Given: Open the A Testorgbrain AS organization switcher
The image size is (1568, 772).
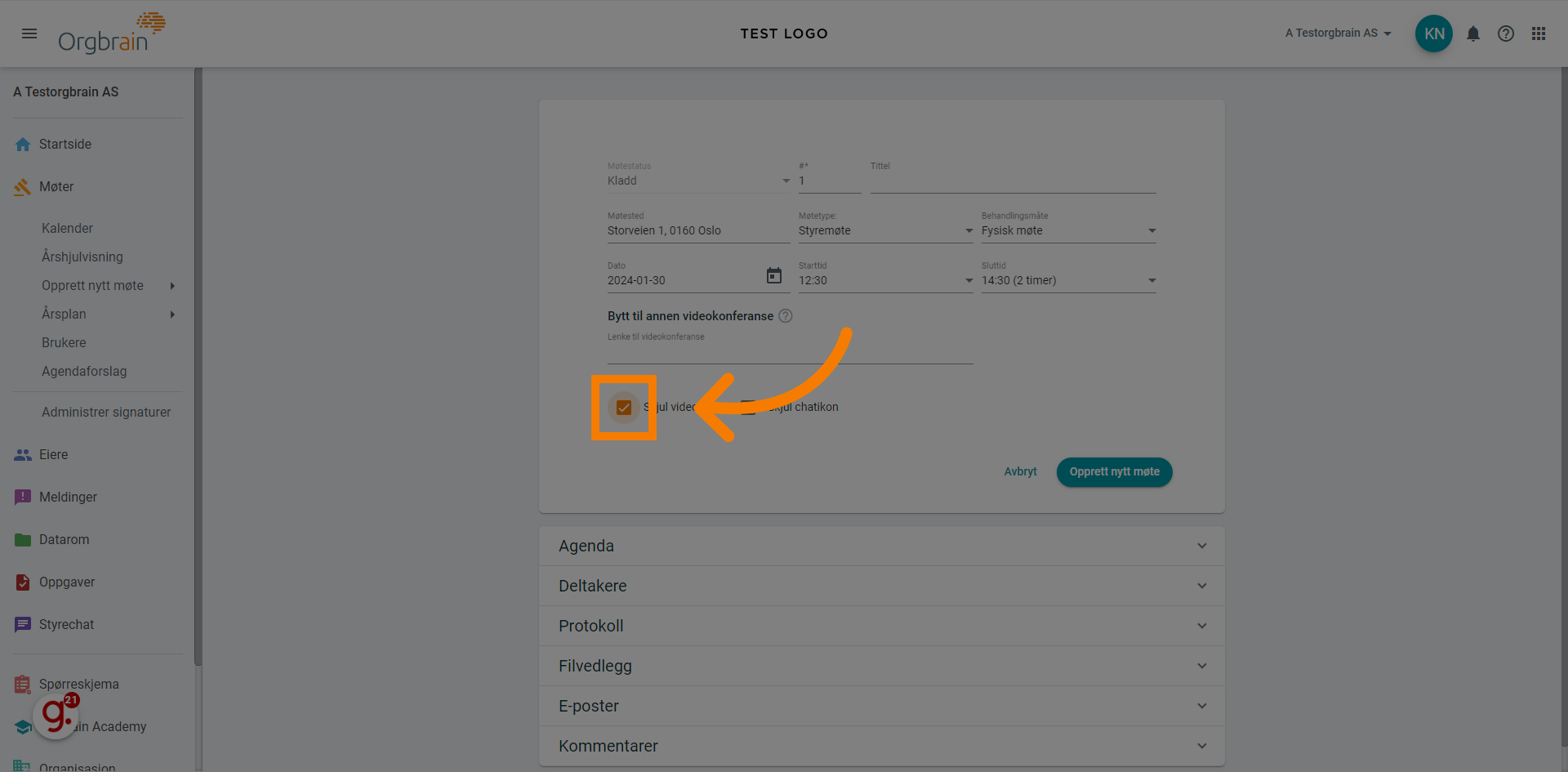Looking at the screenshot, I should [1339, 33].
